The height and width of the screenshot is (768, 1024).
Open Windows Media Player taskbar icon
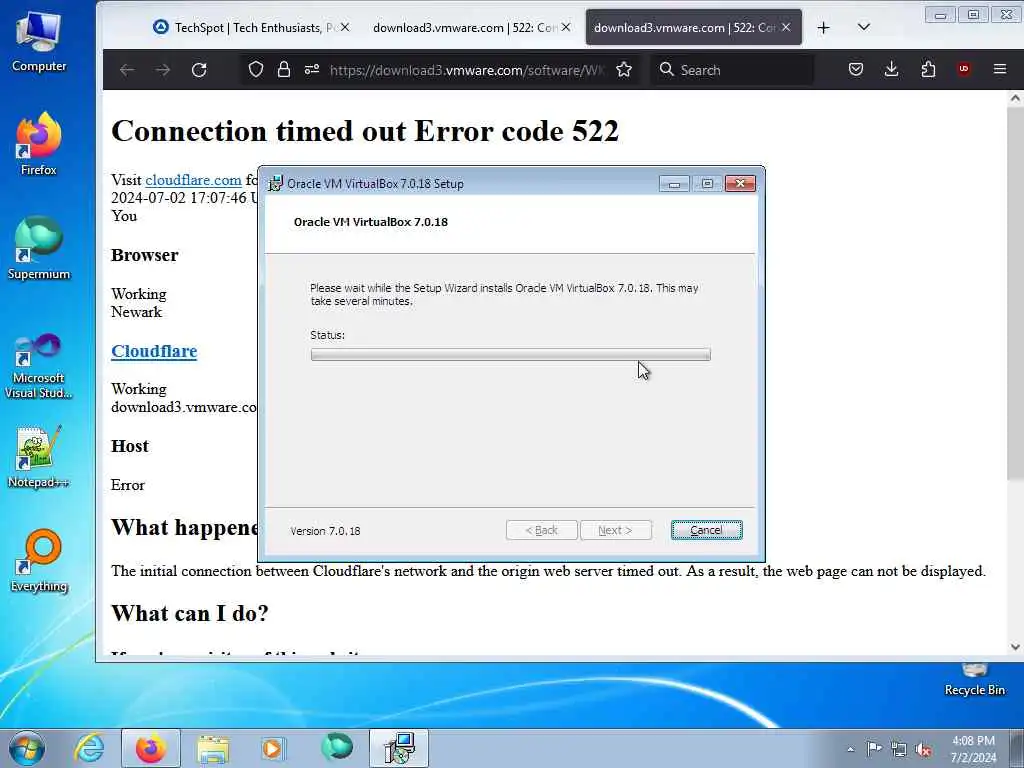coord(272,748)
